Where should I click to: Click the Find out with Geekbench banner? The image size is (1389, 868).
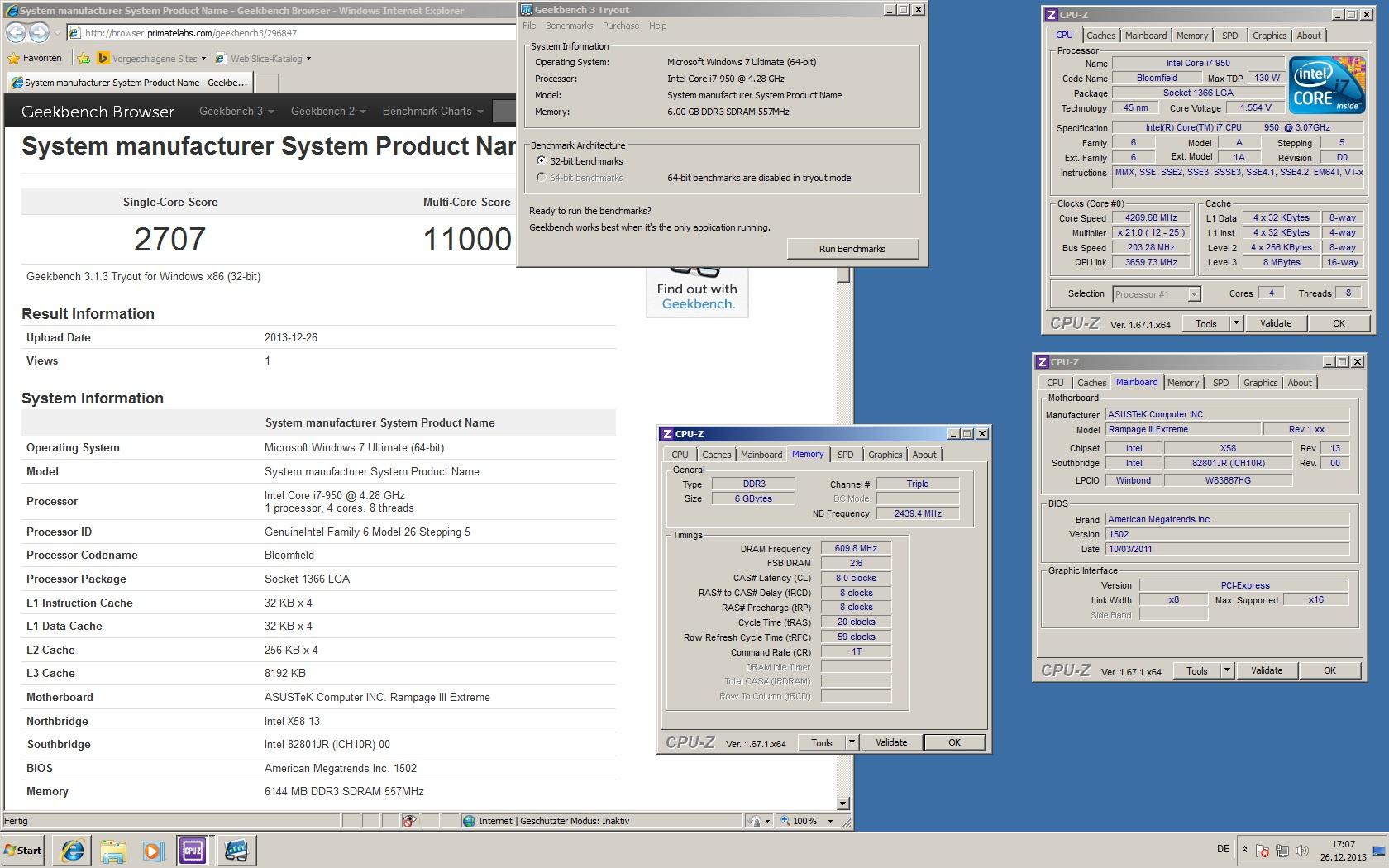pos(697,292)
